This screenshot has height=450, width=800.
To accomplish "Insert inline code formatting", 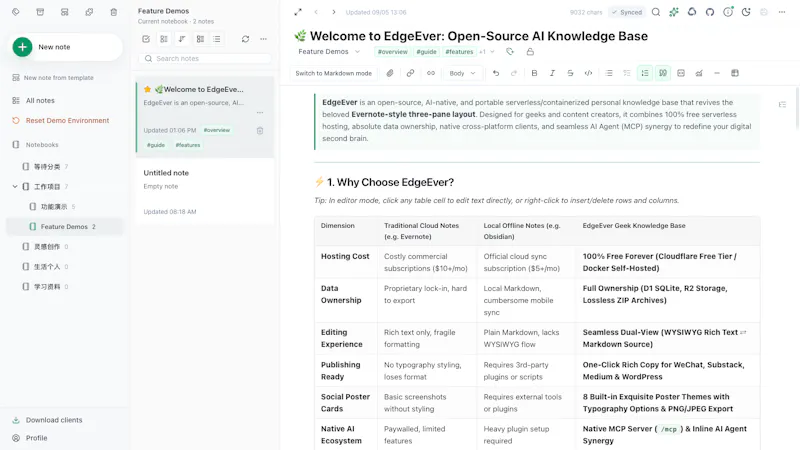I will coord(588,73).
